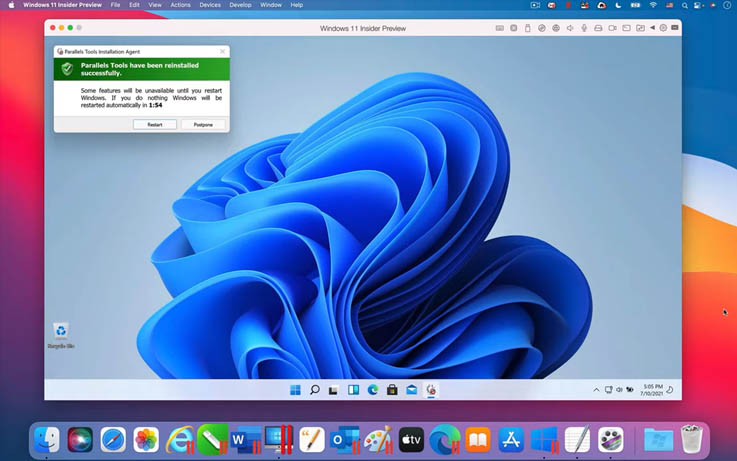Expand the Windows system tray hidden icons
The height and width of the screenshot is (461, 737).
pyautogui.click(x=596, y=390)
